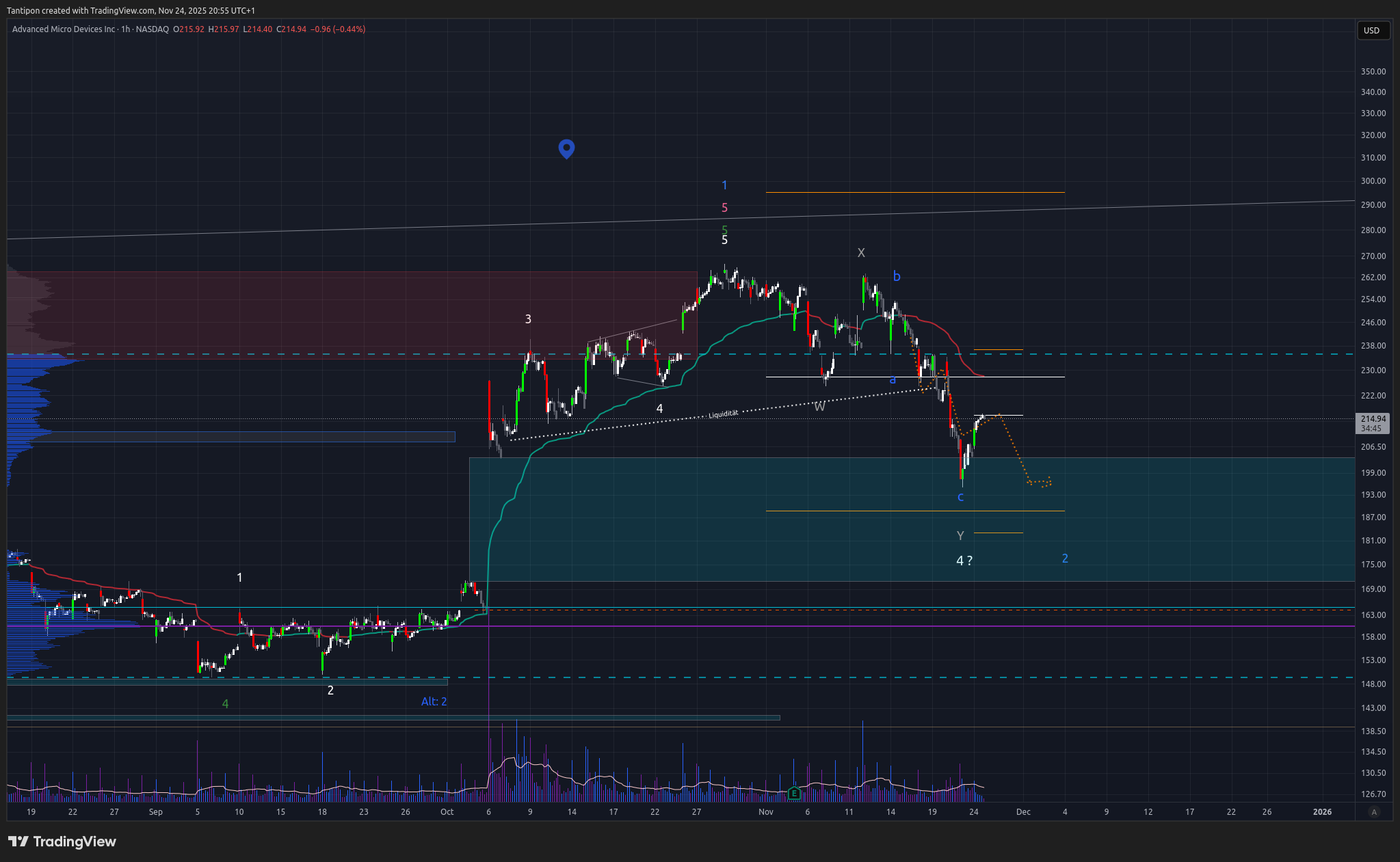The image size is (1400, 862).
Task: Click the gray 'W' wave label
Action: [x=819, y=407]
